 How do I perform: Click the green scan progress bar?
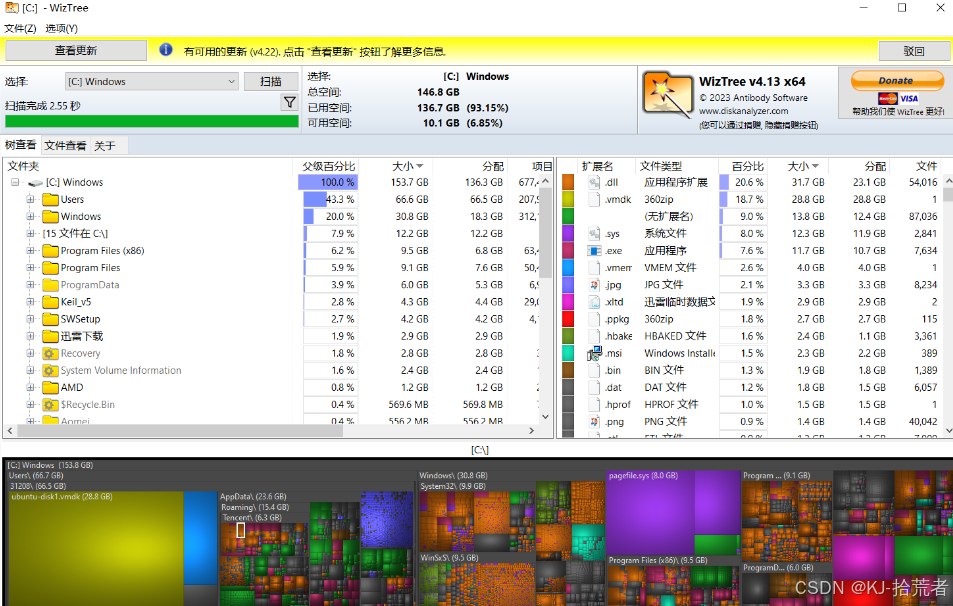(152, 121)
